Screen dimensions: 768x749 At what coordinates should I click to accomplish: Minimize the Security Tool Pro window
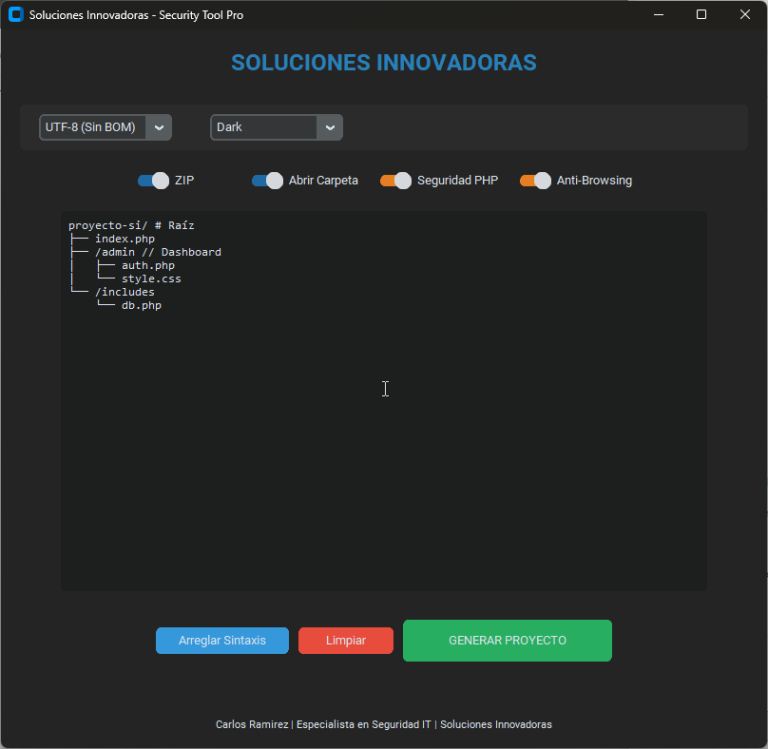click(658, 15)
